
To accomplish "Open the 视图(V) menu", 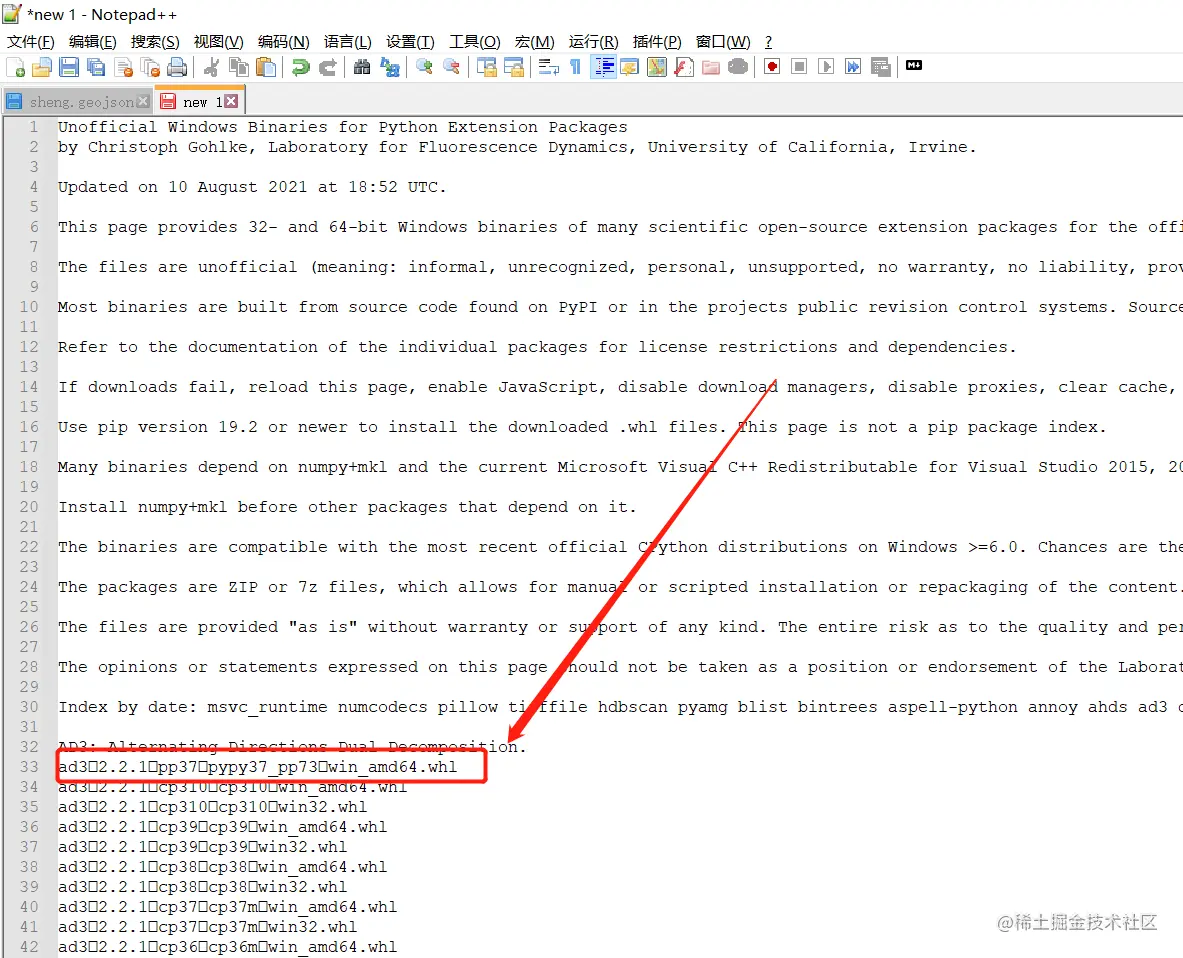I will [x=218, y=41].
